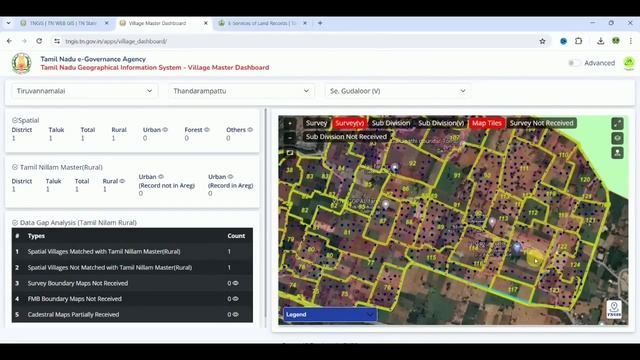640x360 pixels.
Task: Toggle the Advanced switch
Action: point(574,63)
